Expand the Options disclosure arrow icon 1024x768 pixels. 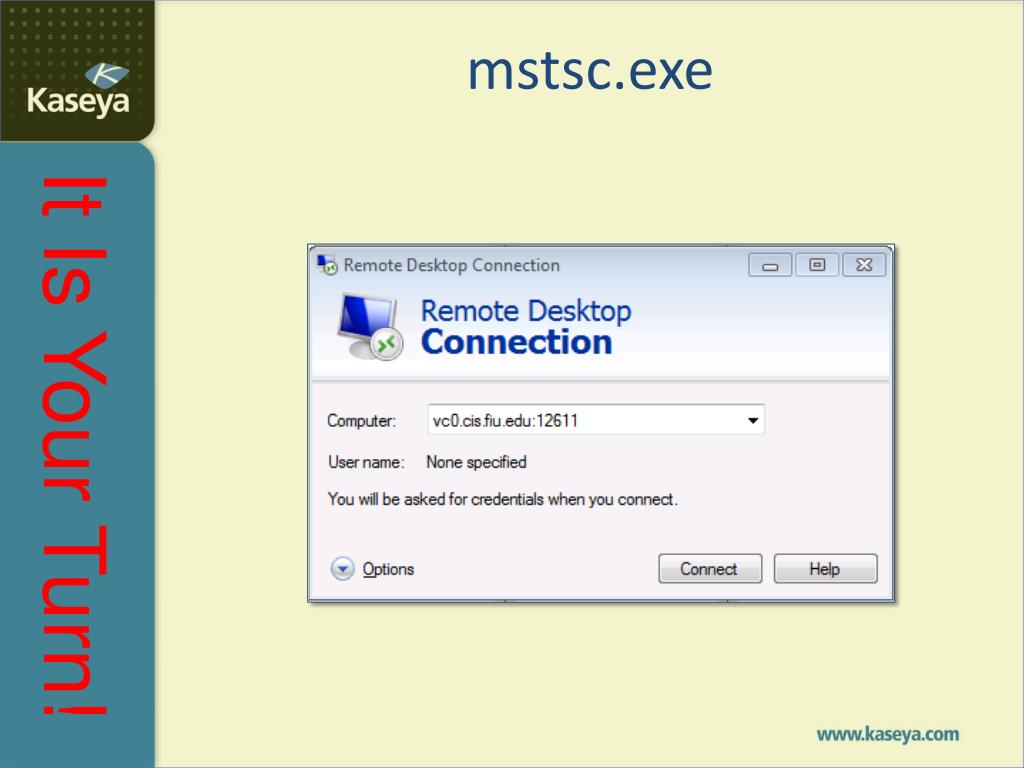(x=342, y=569)
